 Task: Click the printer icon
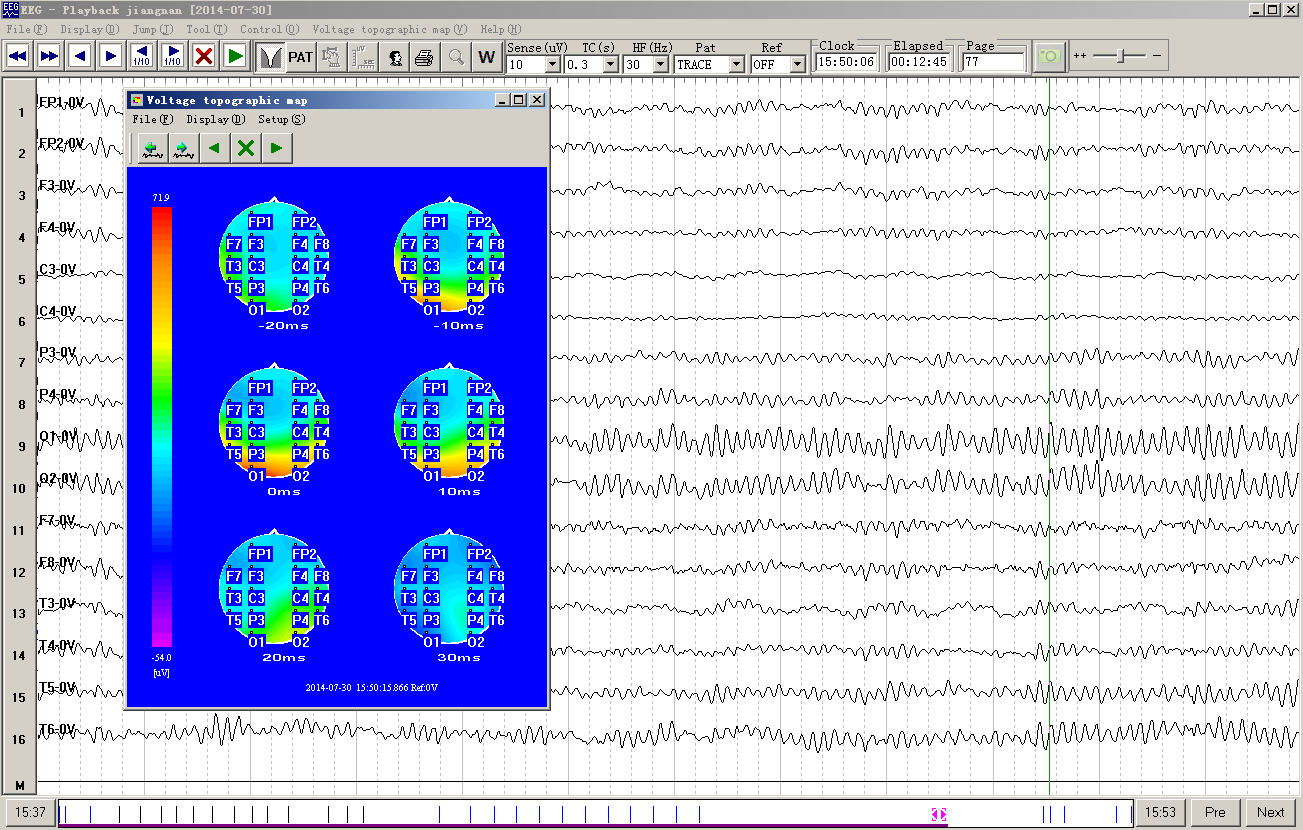tap(424, 57)
